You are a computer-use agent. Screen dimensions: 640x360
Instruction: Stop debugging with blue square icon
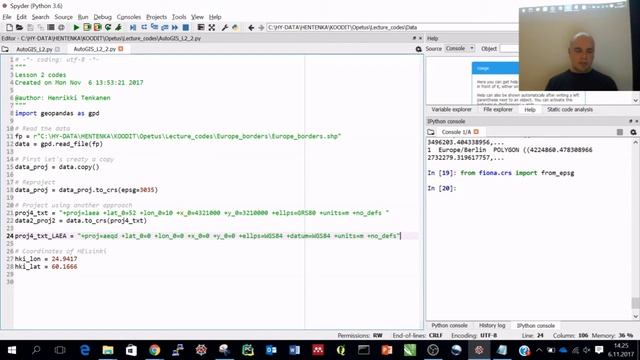click(186, 27)
